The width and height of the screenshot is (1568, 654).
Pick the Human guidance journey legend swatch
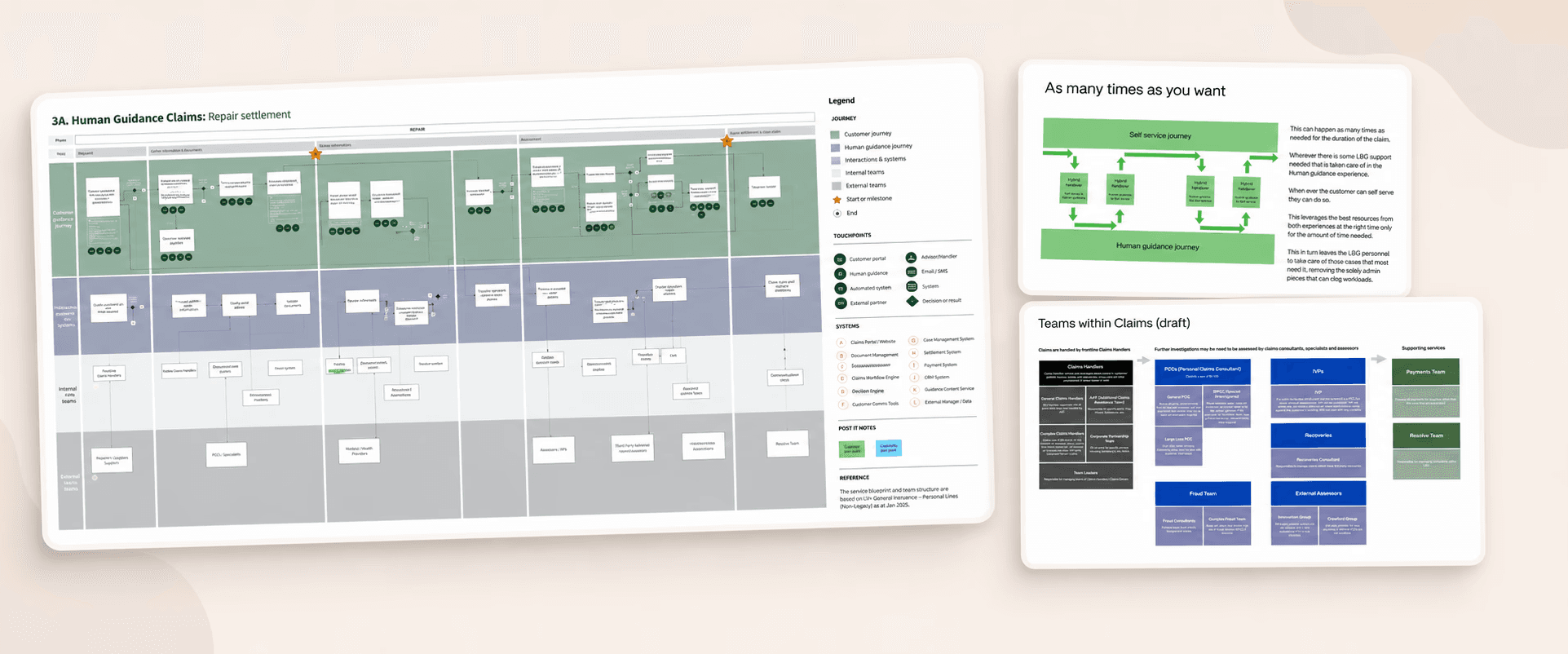coord(835,148)
